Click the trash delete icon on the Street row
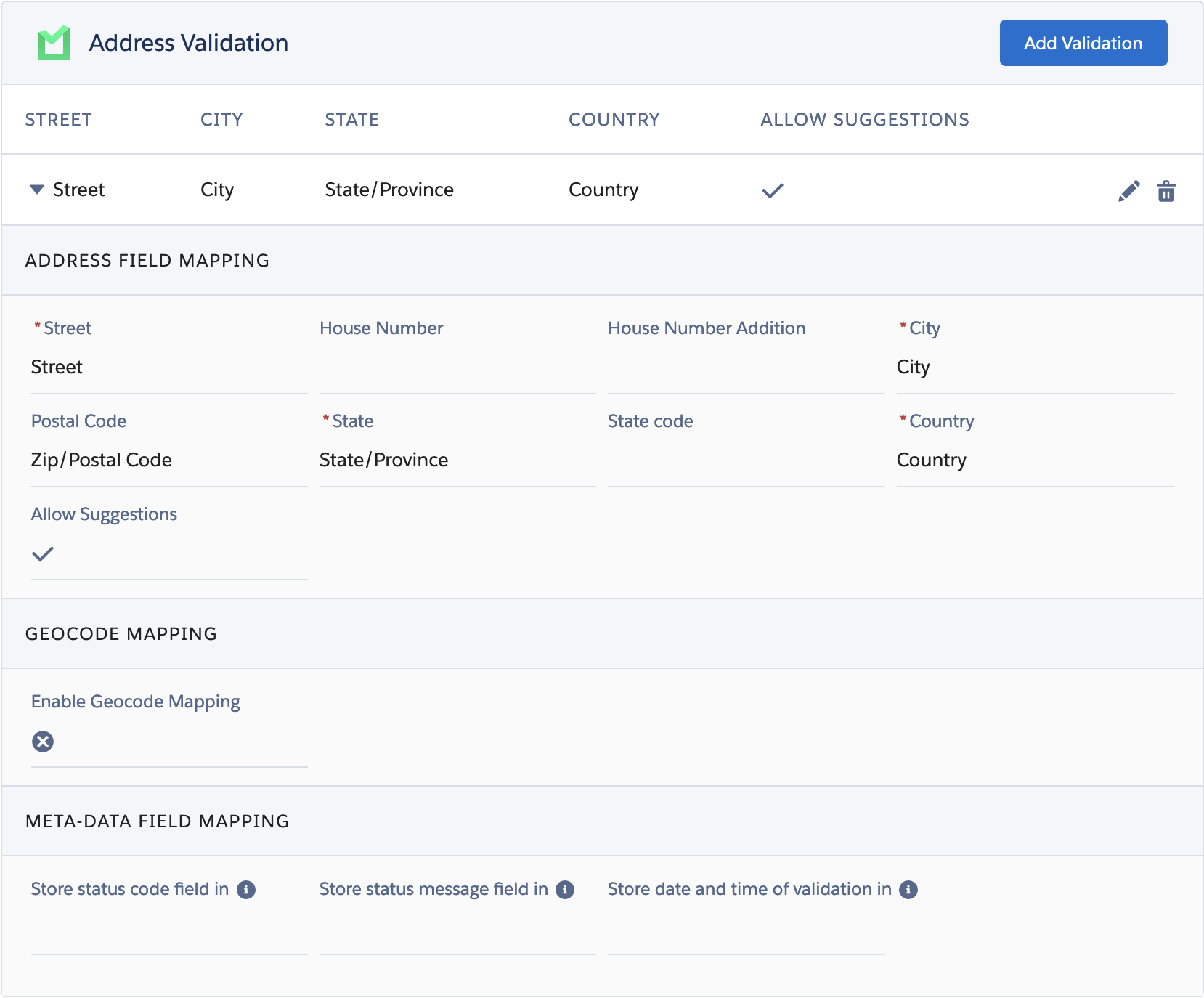1204x998 pixels. pyautogui.click(x=1166, y=190)
